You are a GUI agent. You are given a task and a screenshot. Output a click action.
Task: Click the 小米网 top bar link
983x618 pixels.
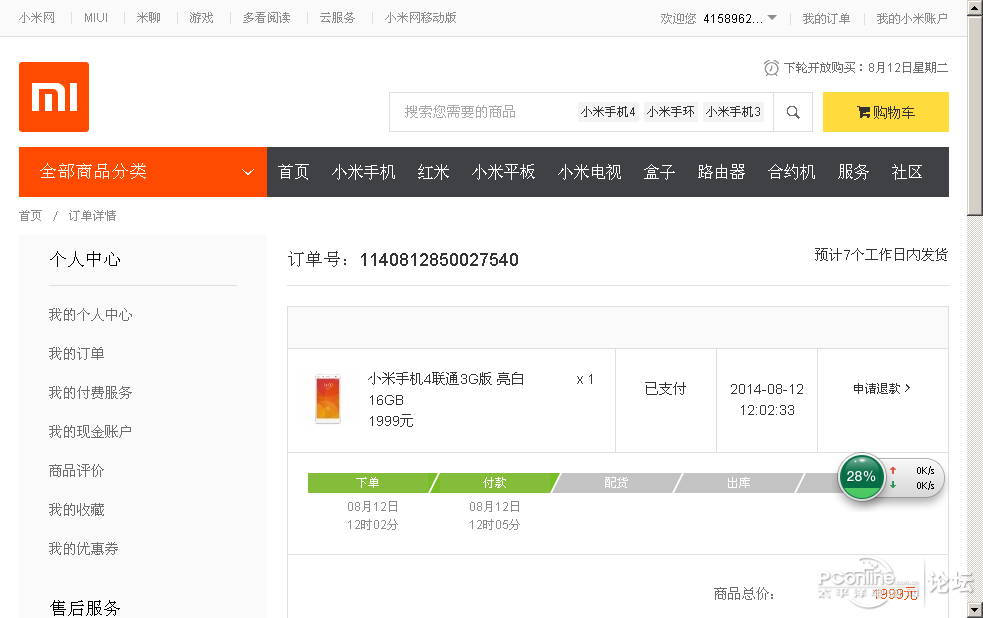coord(37,18)
